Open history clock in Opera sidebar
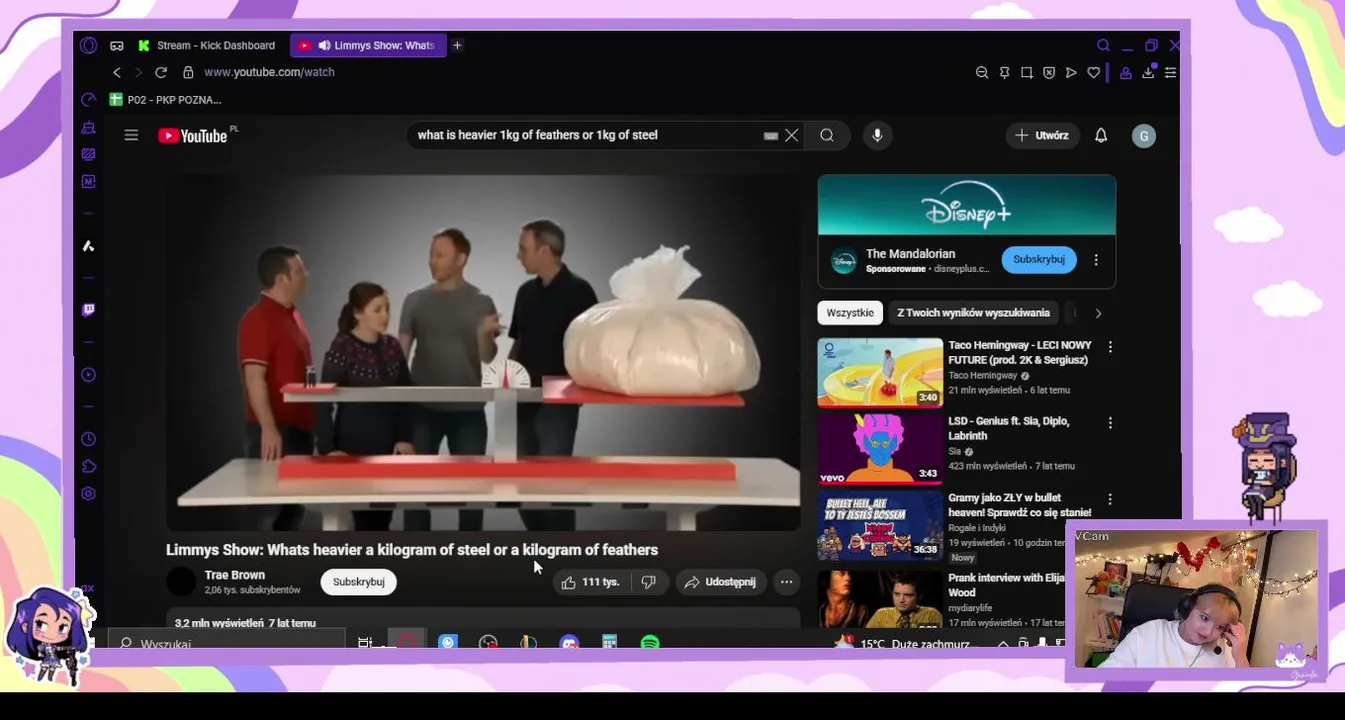This screenshot has width=1345, height=720. (x=89, y=439)
